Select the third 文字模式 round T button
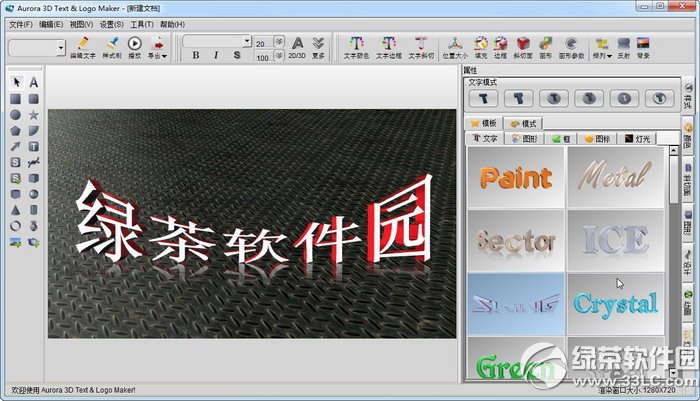Image resolution: width=700 pixels, height=401 pixels. [554, 98]
